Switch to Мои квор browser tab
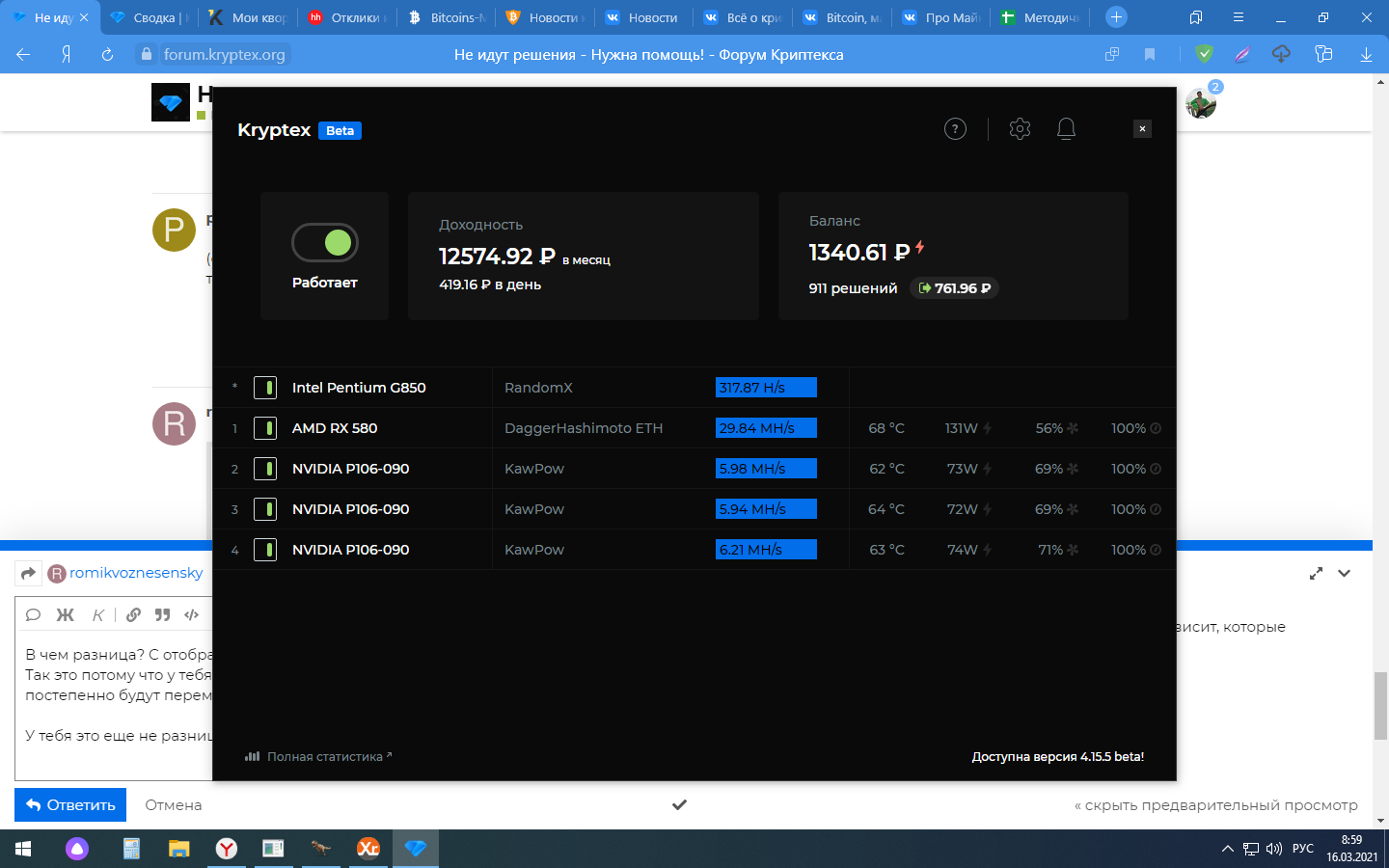 click(x=249, y=17)
